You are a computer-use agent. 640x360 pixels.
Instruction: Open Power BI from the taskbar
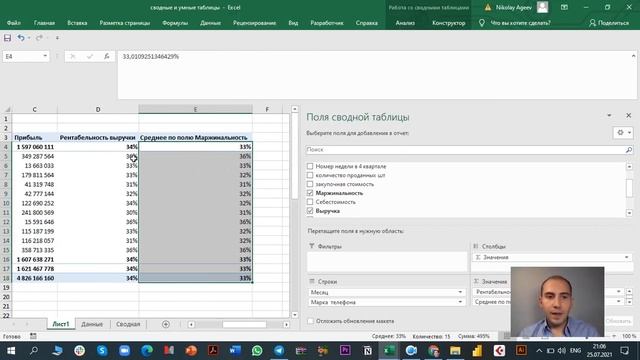tap(477, 351)
